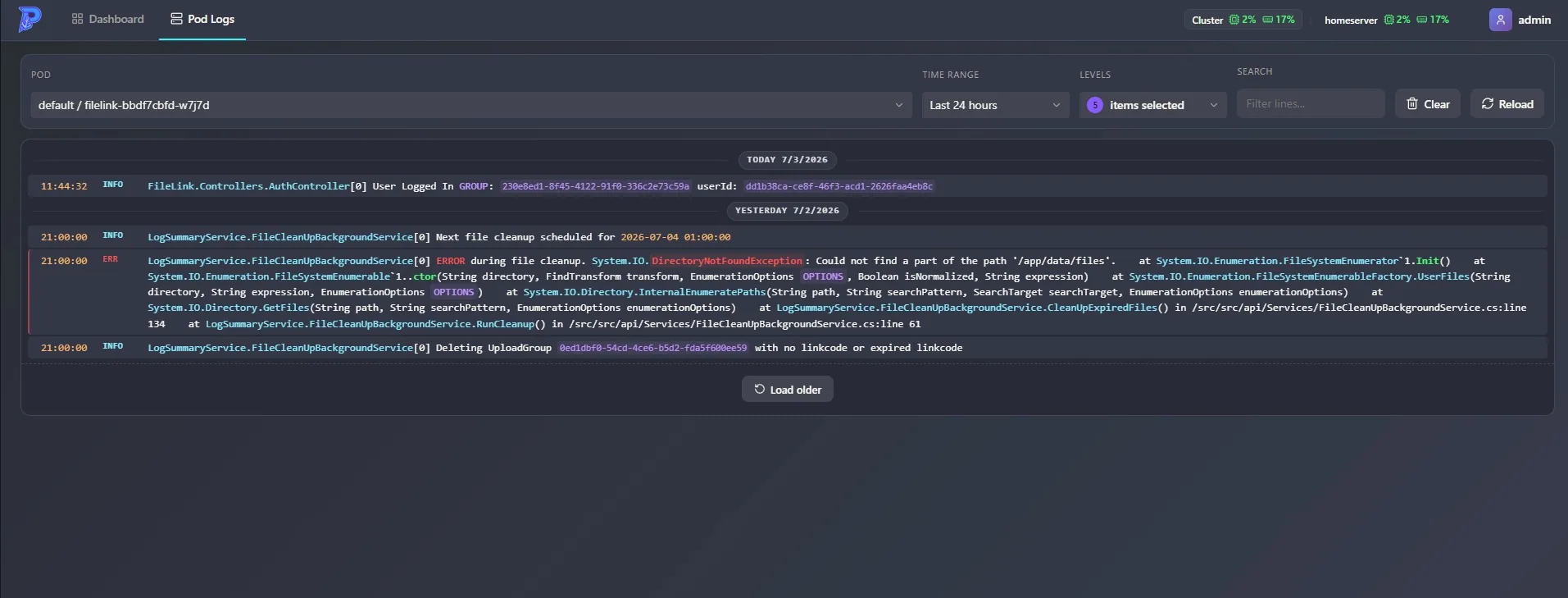The width and height of the screenshot is (1568, 598).
Task: Click FileLink.Controllers.AuthController source name
Action: pos(248,186)
